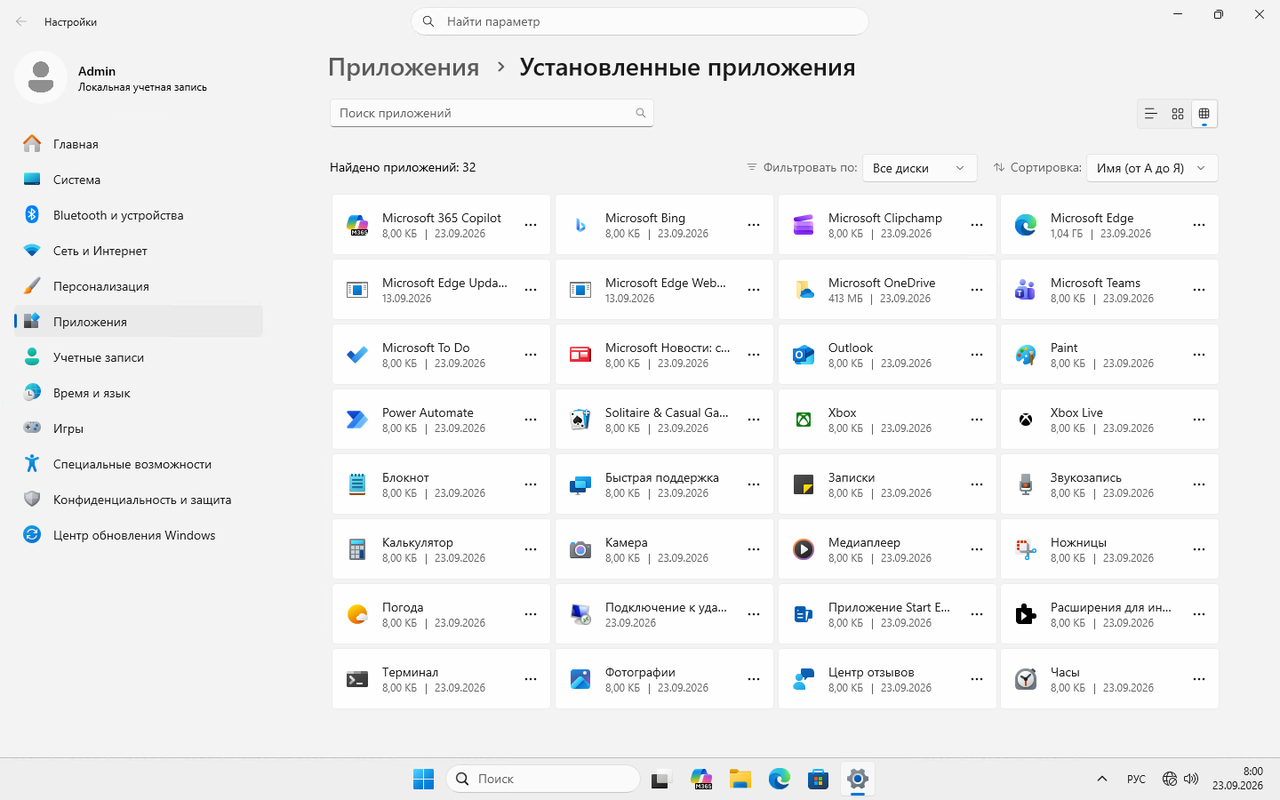Open the sort dropdown Имя (от А до Я)

pyautogui.click(x=1152, y=168)
